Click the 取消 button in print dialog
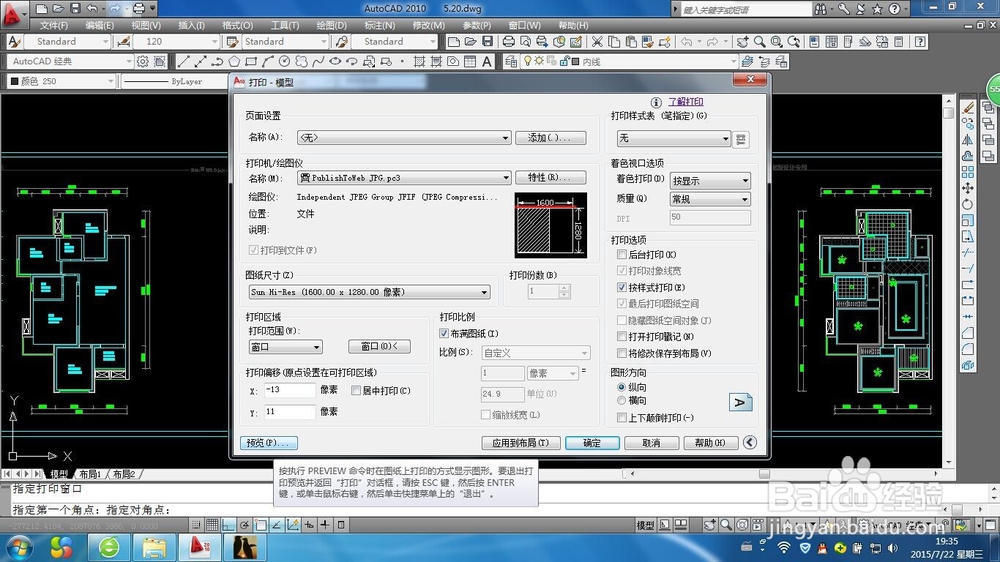The width and height of the screenshot is (1000, 562). (x=651, y=443)
